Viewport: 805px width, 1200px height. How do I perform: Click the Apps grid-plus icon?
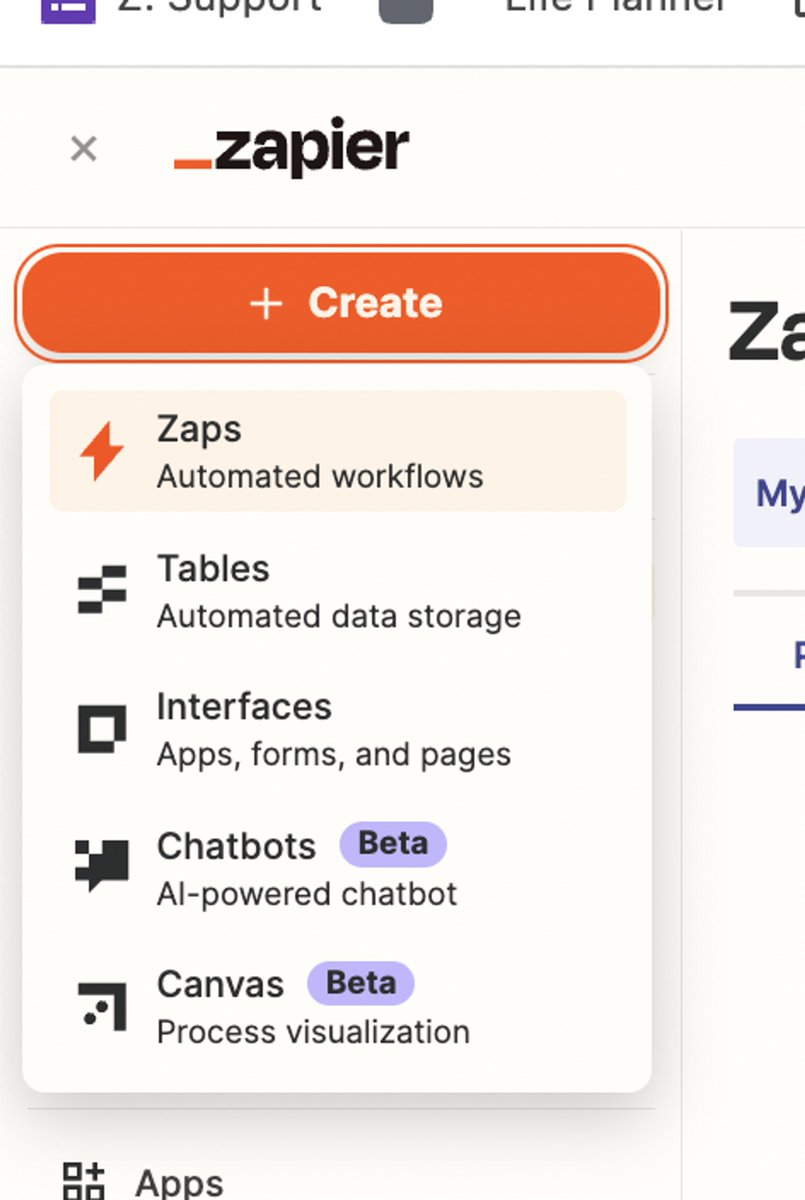click(x=84, y=1182)
